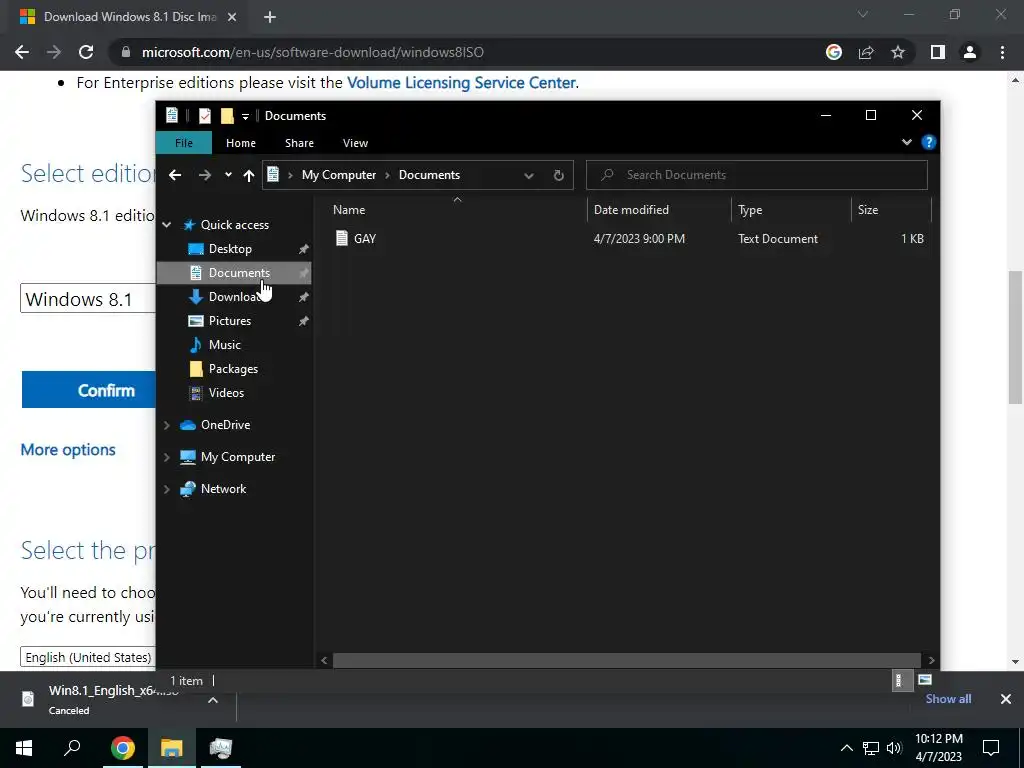The height and width of the screenshot is (768, 1024).
Task: Open Music in the navigation pane
Action: 225,345
